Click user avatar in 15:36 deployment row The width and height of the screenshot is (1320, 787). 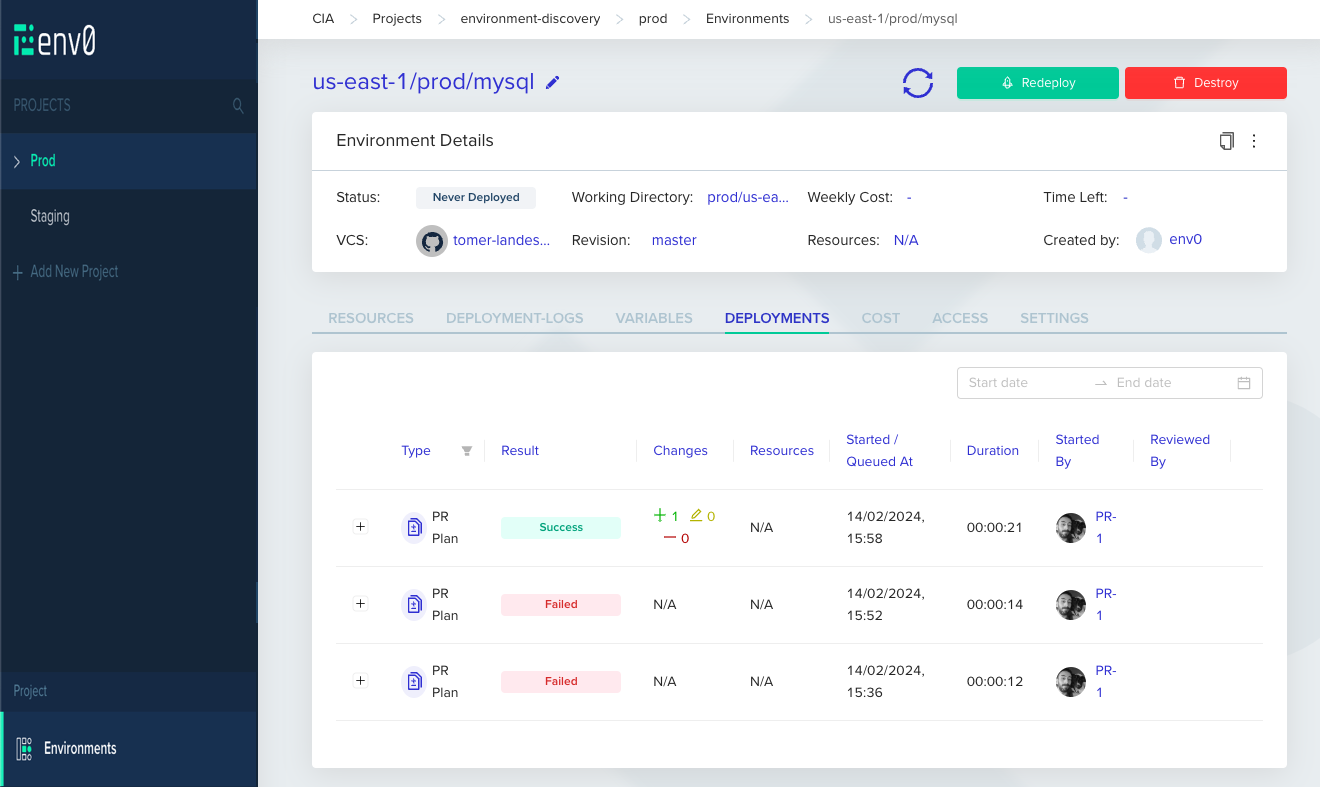pyautogui.click(x=1071, y=682)
